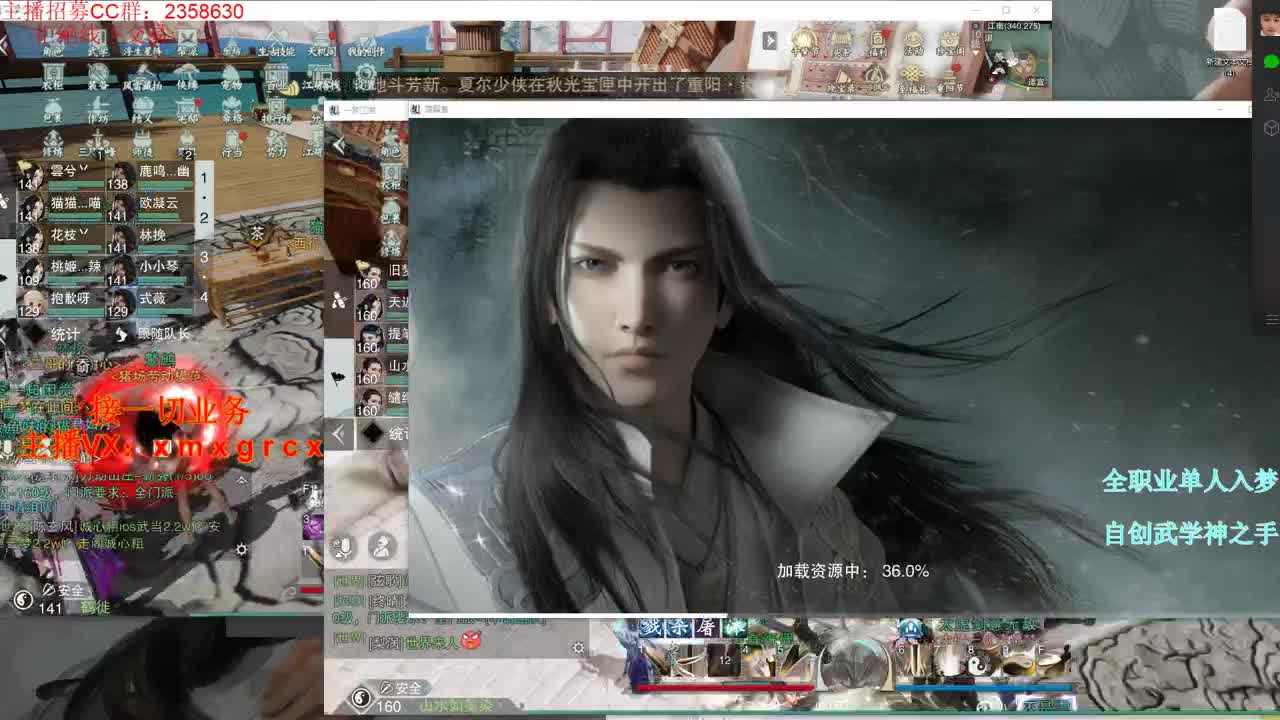Open the 衣柜 wardrobe in left game window
Screen dimensions: 1280x720
tap(53, 77)
